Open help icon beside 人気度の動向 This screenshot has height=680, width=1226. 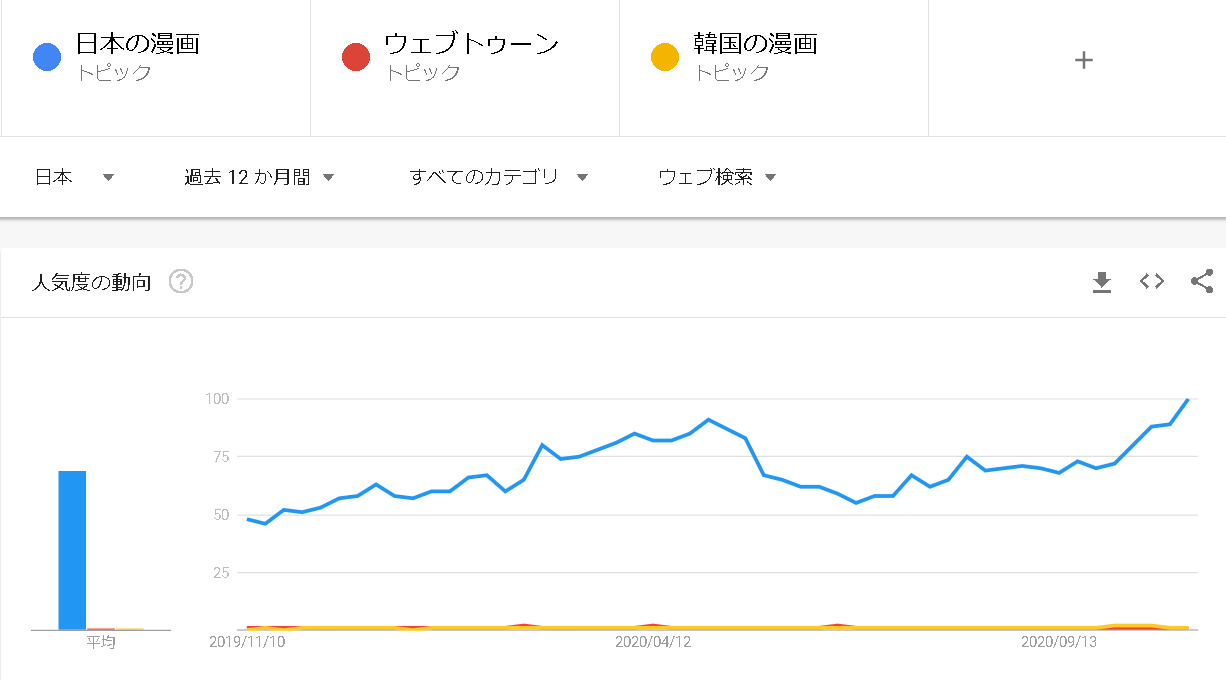(x=181, y=282)
